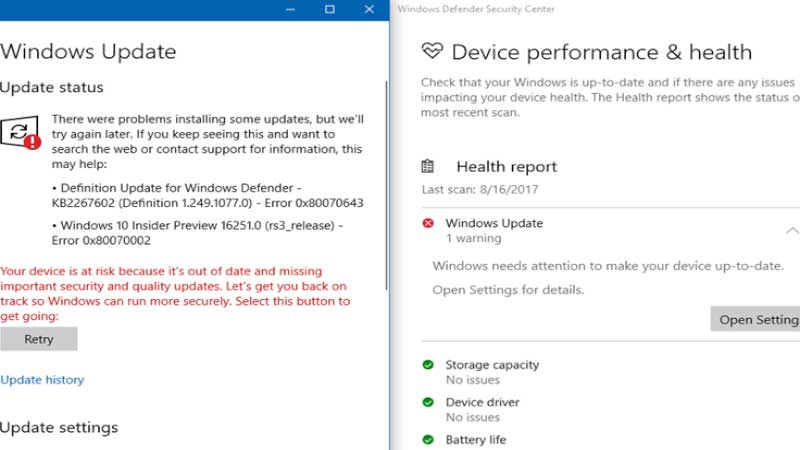This screenshot has width=800, height=450.
Task: Collapse the Windows Update warning chevron
Action: pos(792,231)
